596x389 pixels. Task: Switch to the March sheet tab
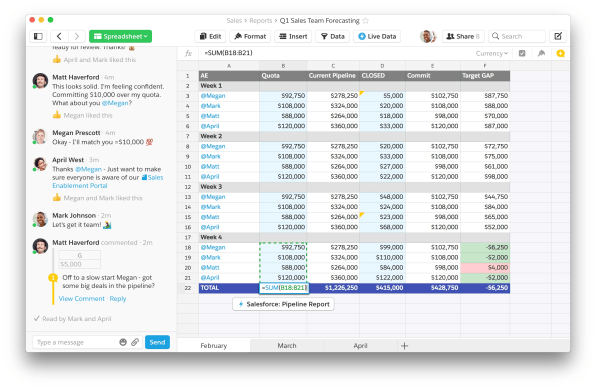[x=287, y=345]
